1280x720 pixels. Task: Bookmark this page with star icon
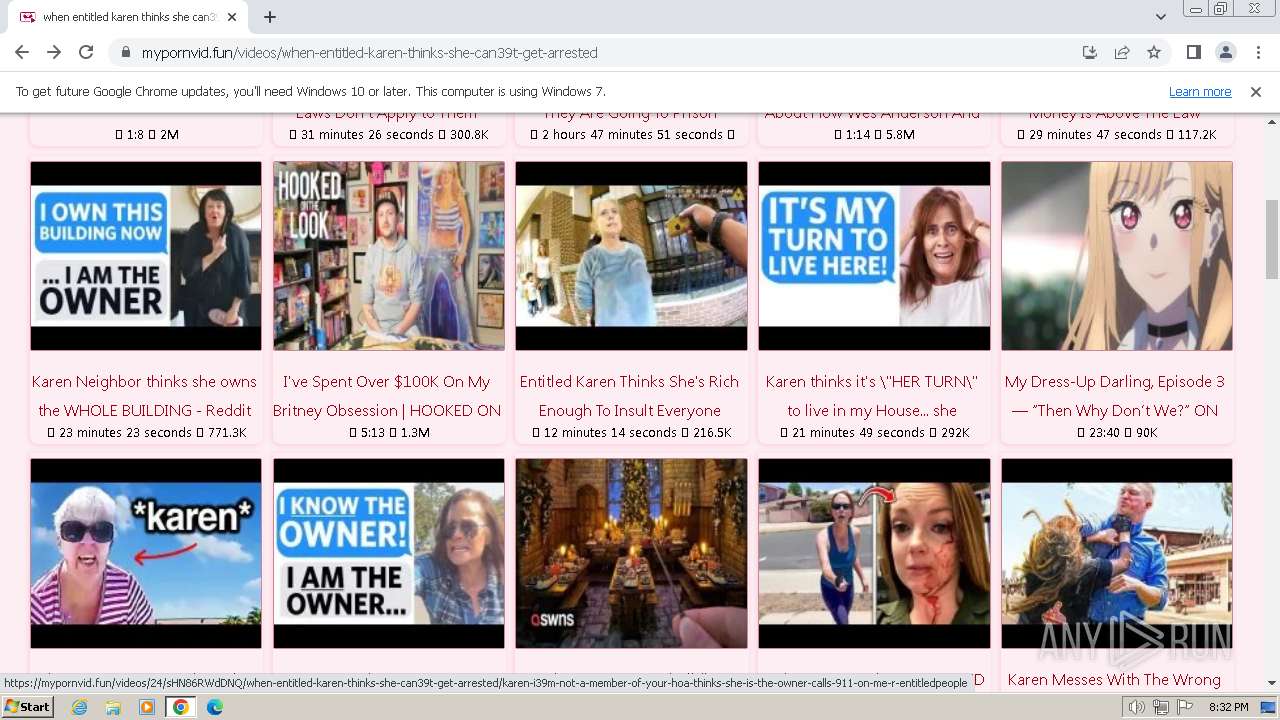point(1154,52)
